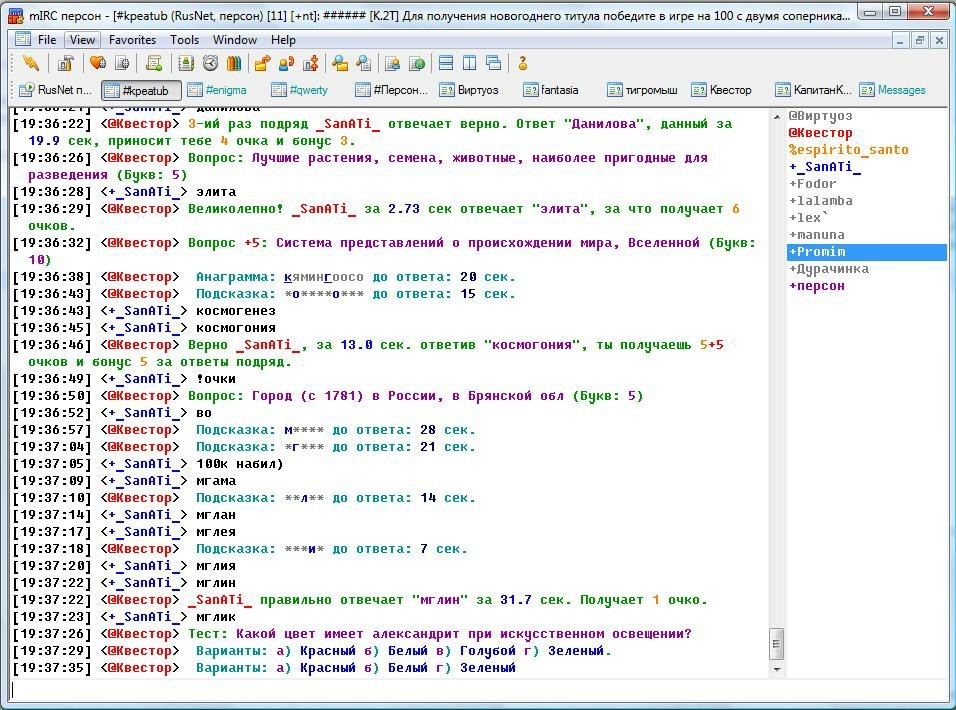Open the DCC Options icon
Viewport: 956px width, 710px height.
311,63
